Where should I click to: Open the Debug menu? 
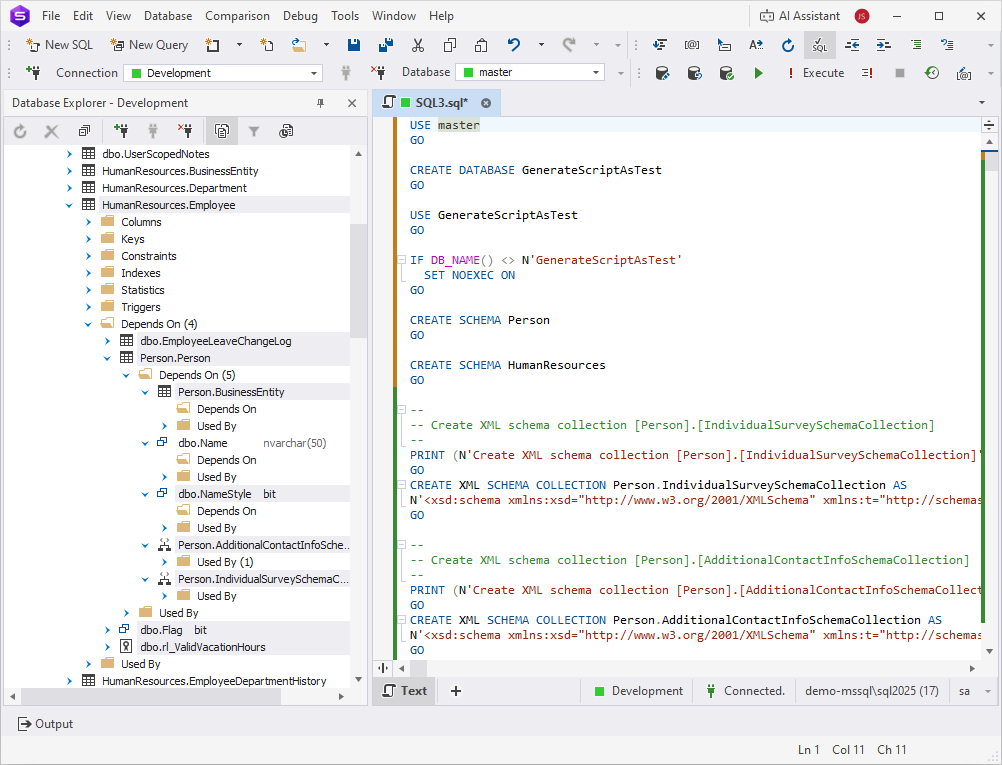click(300, 16)
